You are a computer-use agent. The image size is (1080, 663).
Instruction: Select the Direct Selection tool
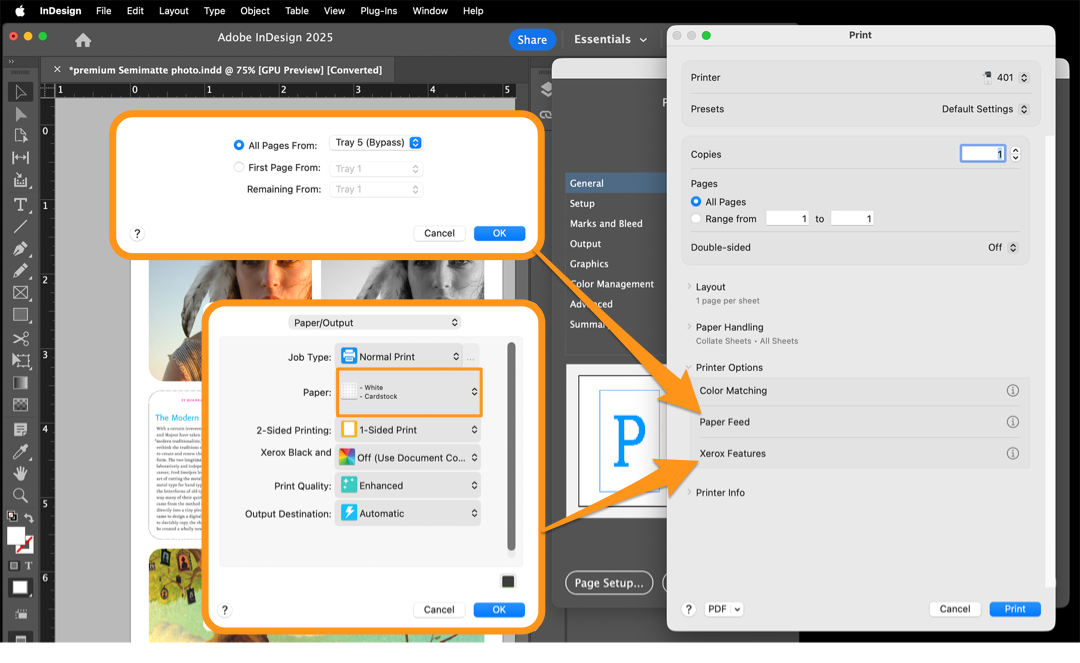[21, 114]
